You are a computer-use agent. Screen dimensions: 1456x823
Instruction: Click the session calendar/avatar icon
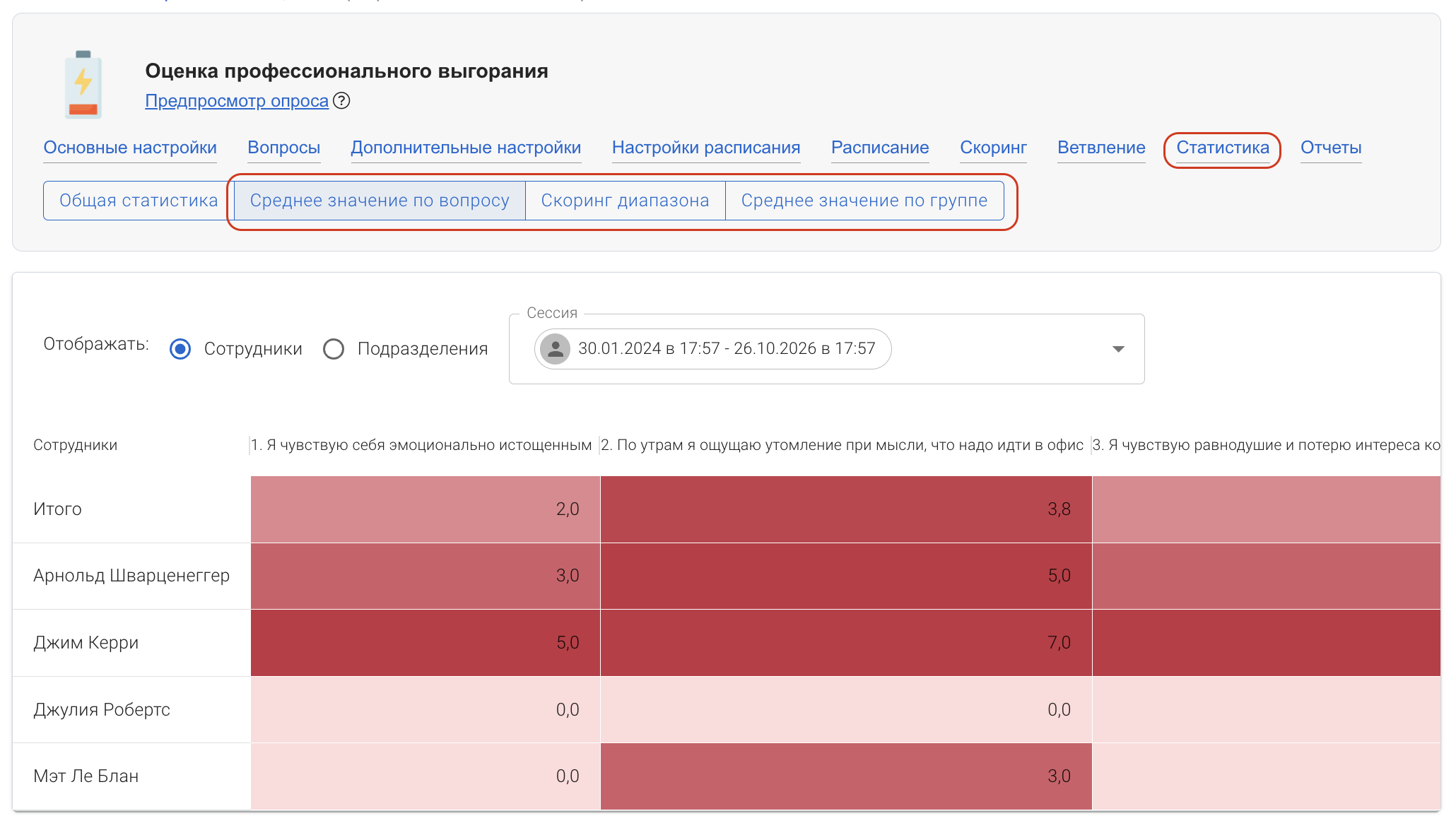tap(555, 348)
